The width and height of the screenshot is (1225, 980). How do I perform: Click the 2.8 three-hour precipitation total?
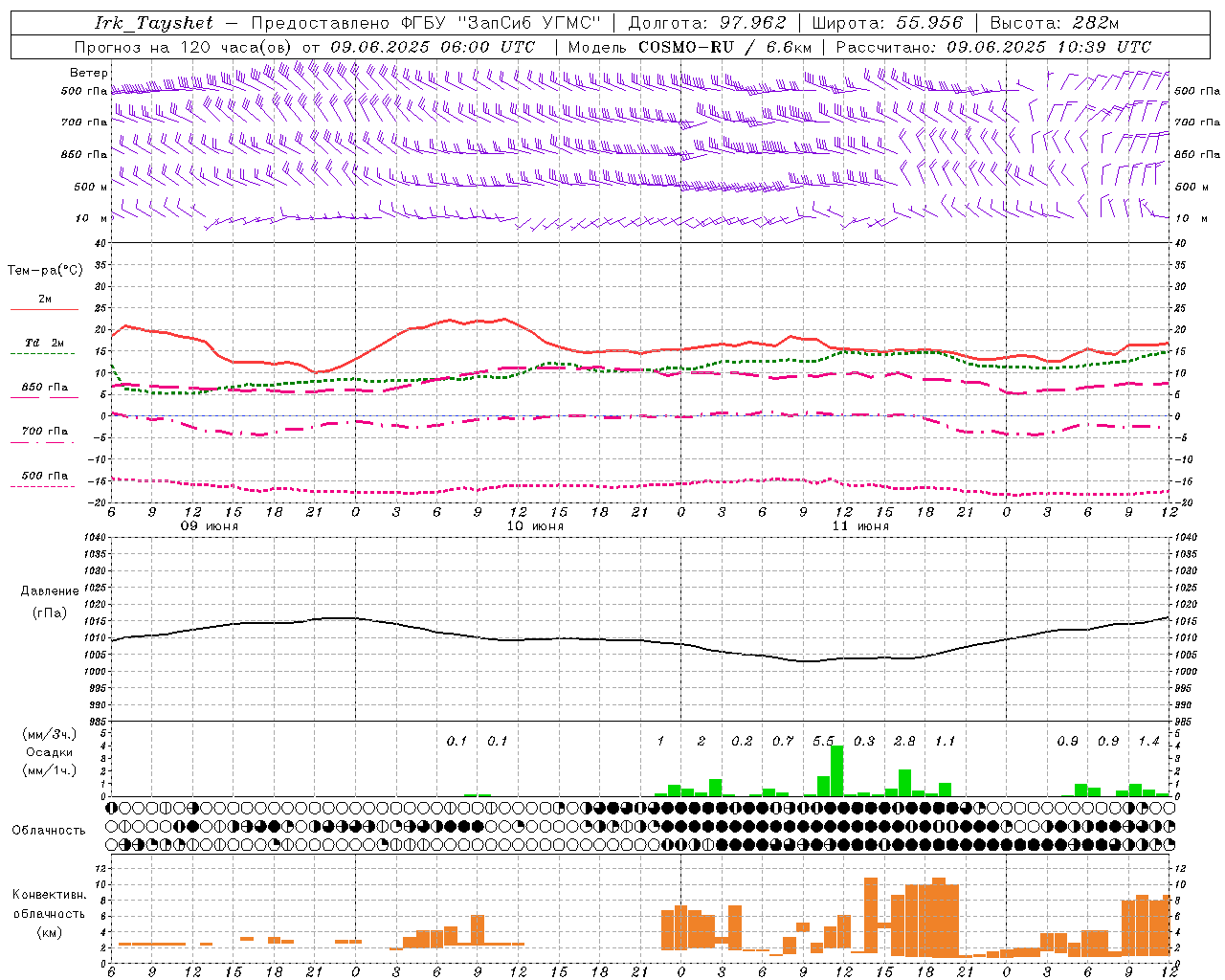(904, 741)
